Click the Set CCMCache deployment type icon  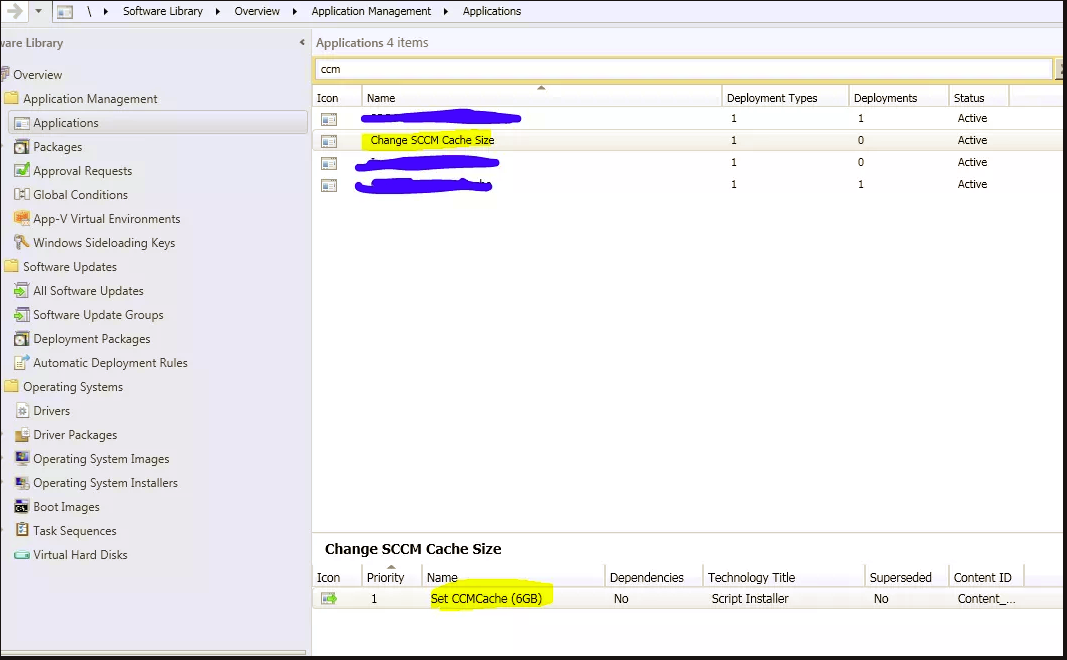[x=329, y=598]
